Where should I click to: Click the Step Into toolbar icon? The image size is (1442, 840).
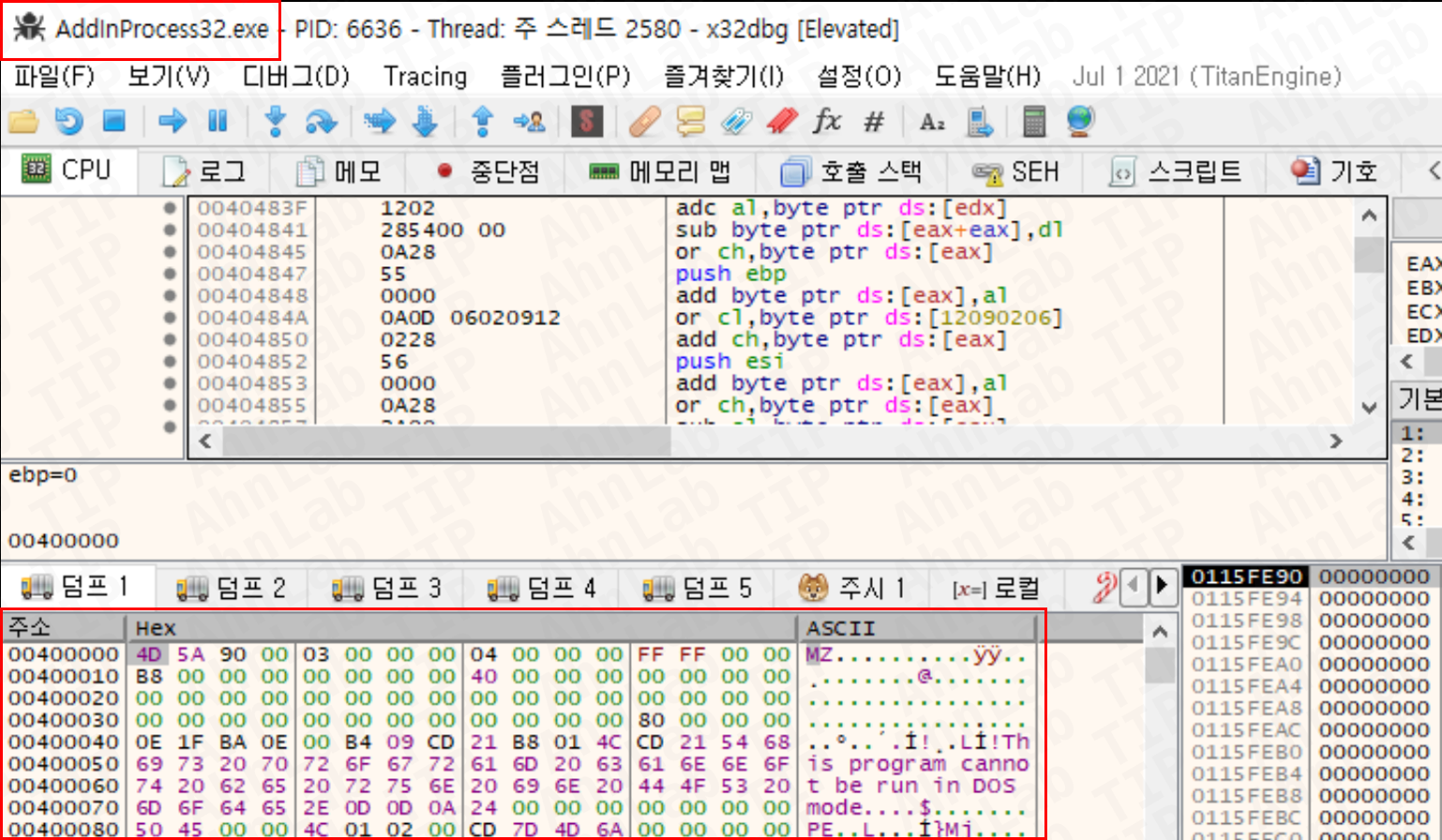275,121
